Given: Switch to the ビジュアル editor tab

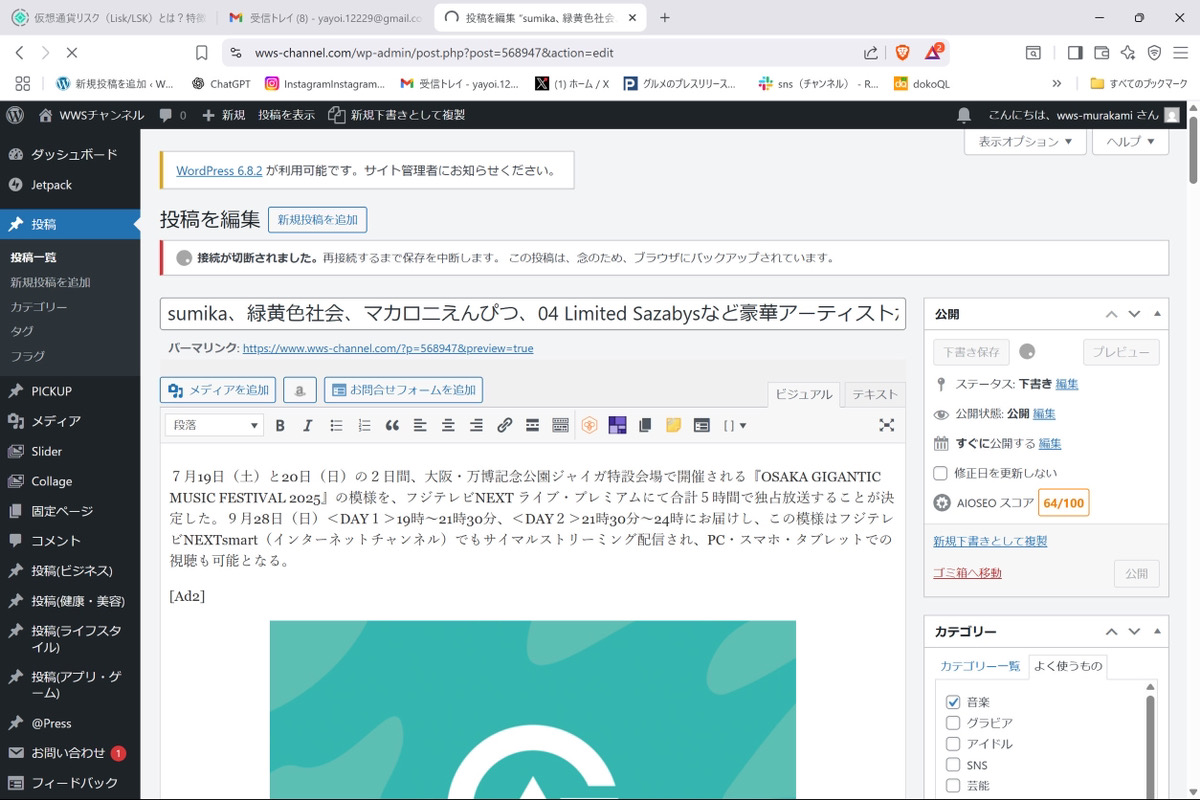Looking at the screenshot, I should click(x=804, y=394).
